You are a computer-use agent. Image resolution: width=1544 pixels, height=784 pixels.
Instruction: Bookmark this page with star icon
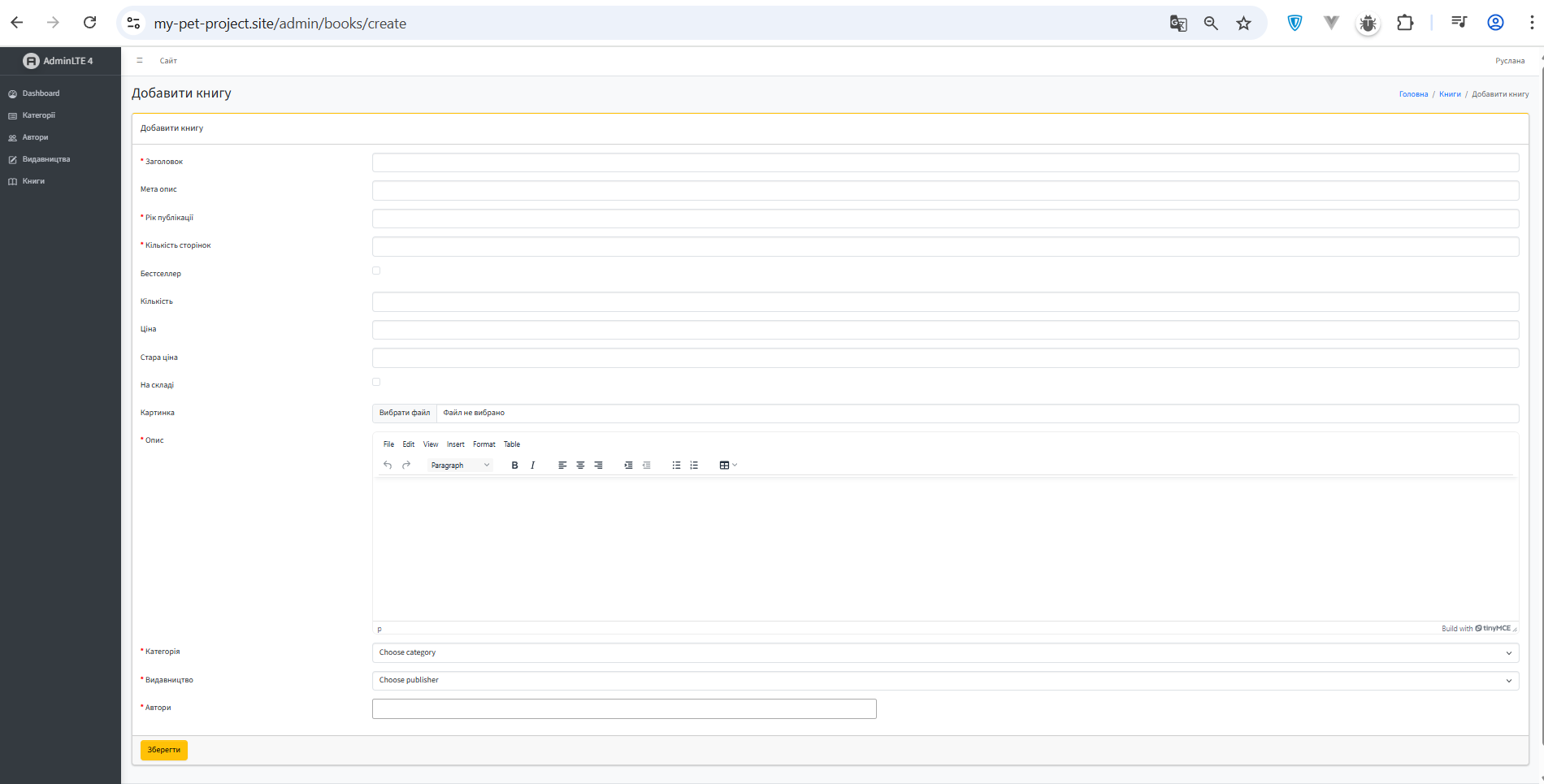click(1243, 24)
